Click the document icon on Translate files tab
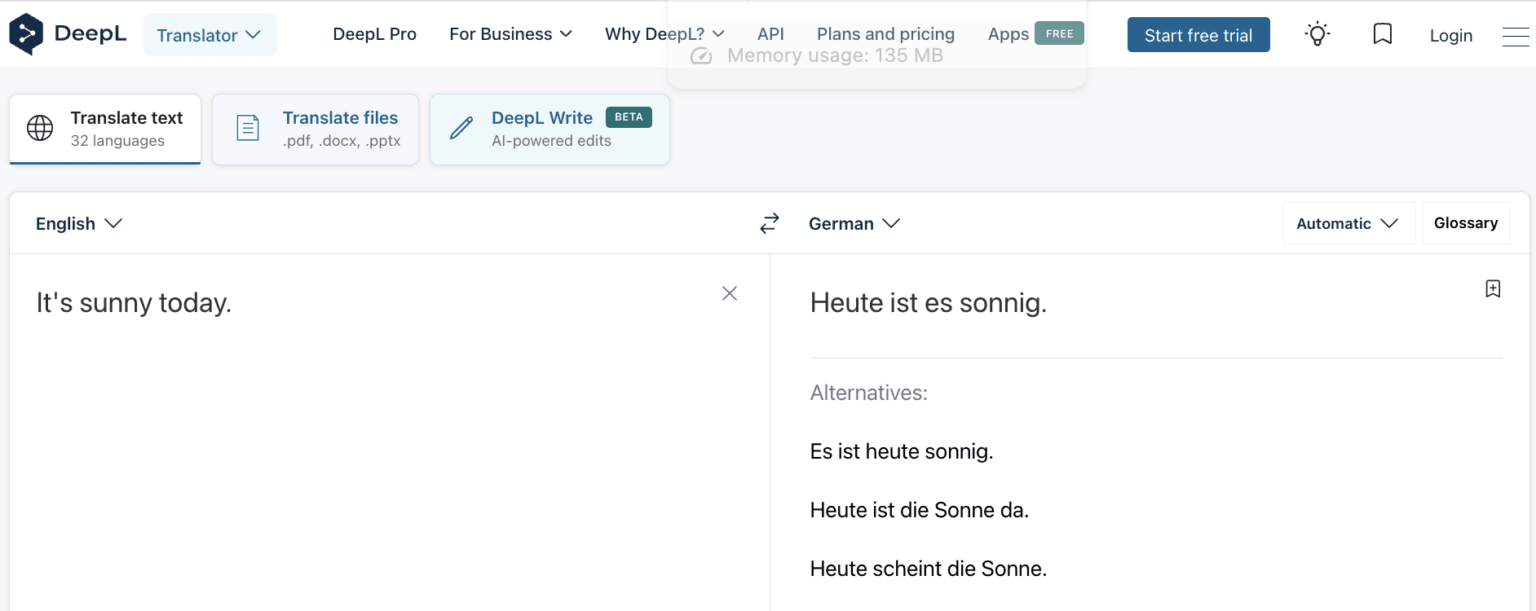Screen dimensions: 1536x611 pos(247,128)
